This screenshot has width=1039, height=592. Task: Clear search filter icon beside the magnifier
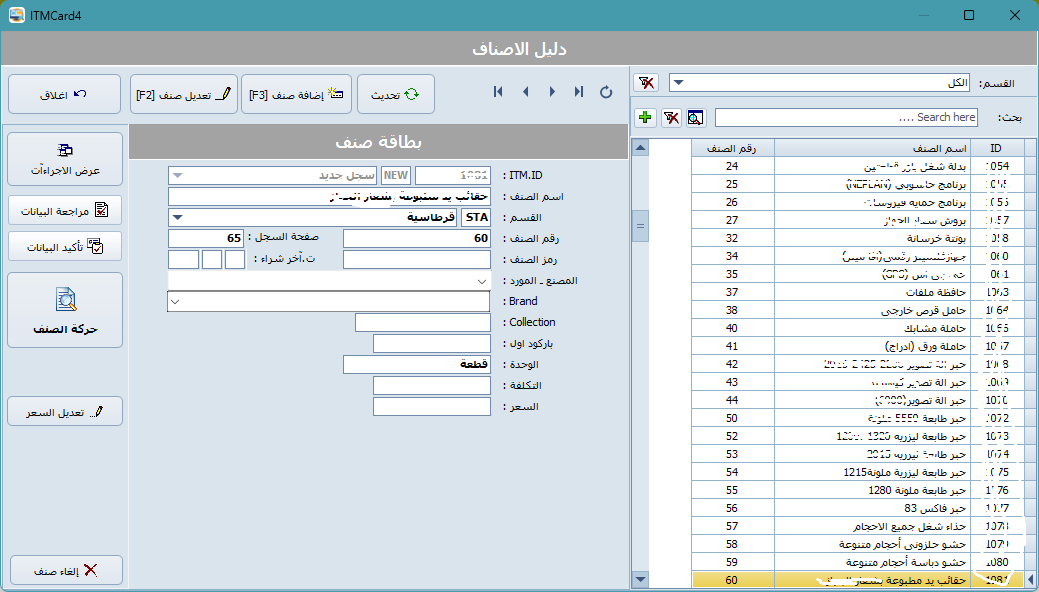click(670, 117)
